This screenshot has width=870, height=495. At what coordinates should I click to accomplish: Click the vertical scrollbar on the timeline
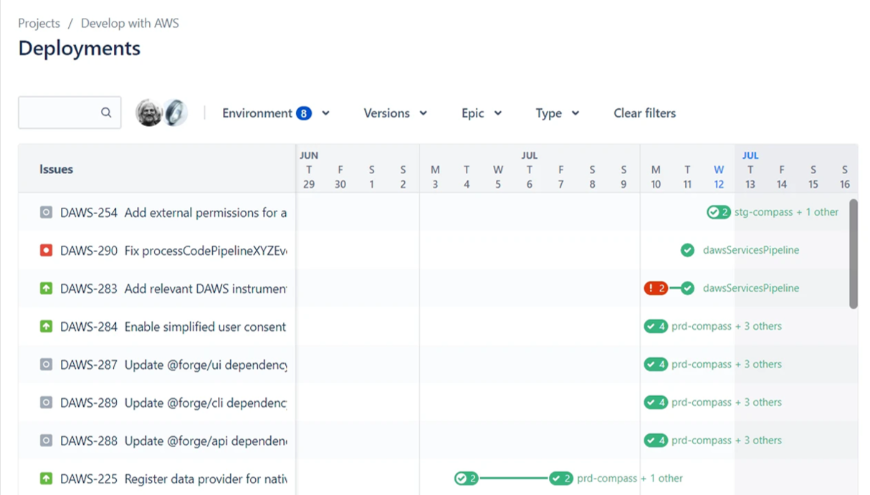853,260
